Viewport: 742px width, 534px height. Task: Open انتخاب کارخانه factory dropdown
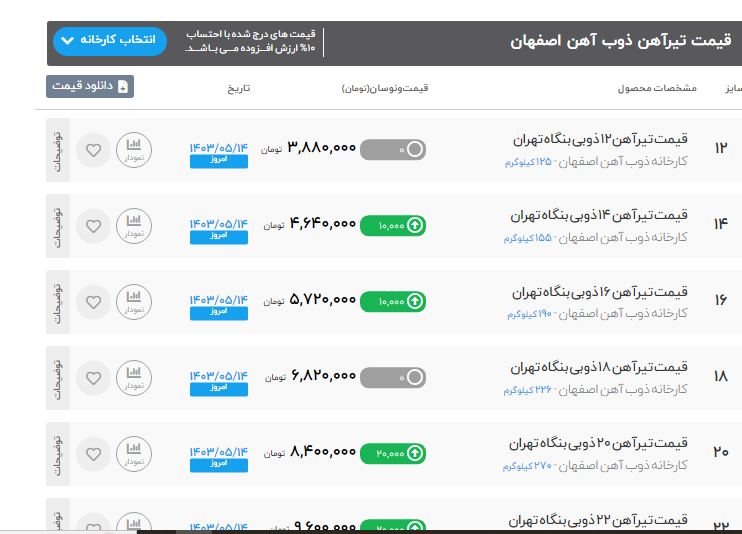tap(109, 41)
